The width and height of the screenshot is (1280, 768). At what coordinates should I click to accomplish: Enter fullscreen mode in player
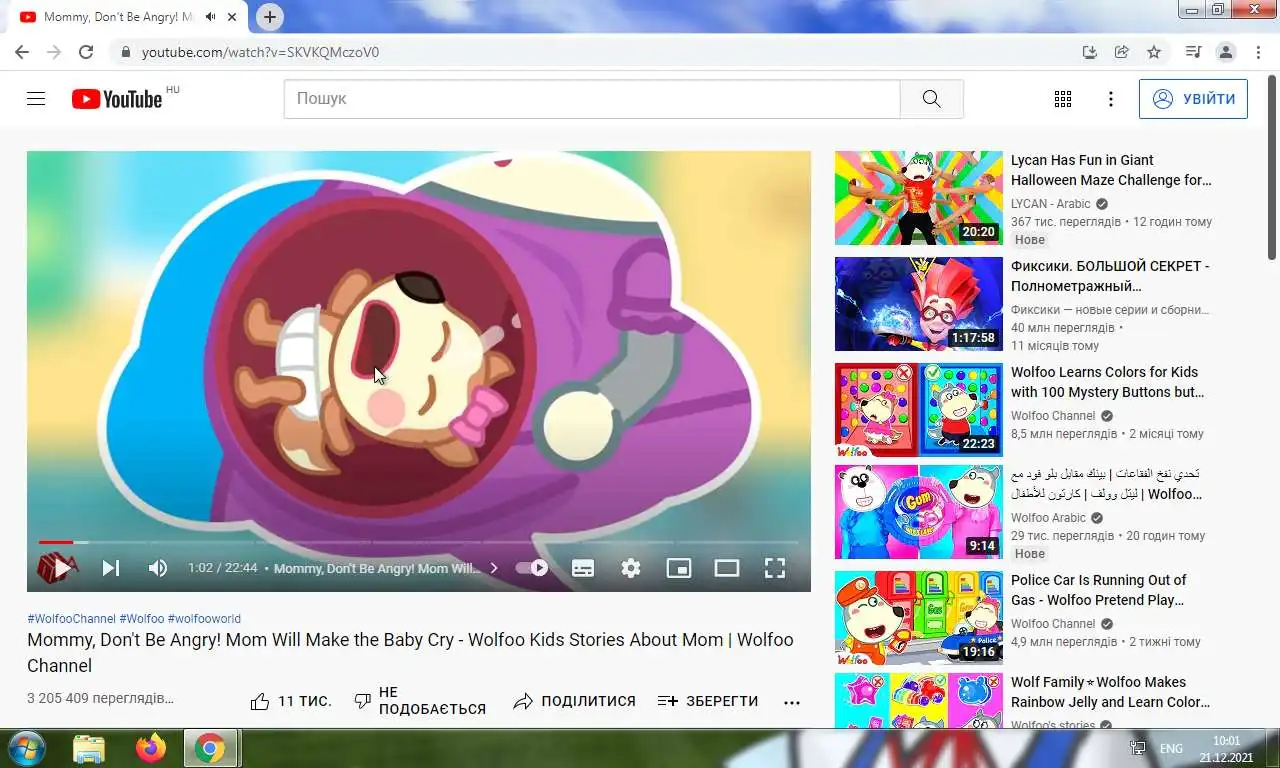click(775, 568)
